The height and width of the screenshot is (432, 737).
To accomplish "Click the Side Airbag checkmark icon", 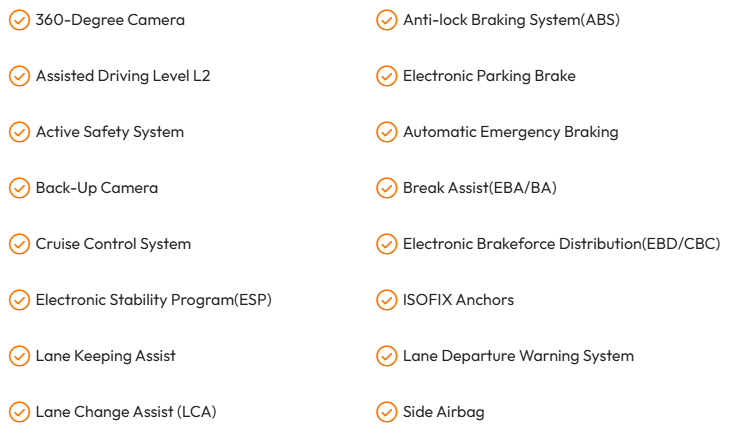I will 387,412.
